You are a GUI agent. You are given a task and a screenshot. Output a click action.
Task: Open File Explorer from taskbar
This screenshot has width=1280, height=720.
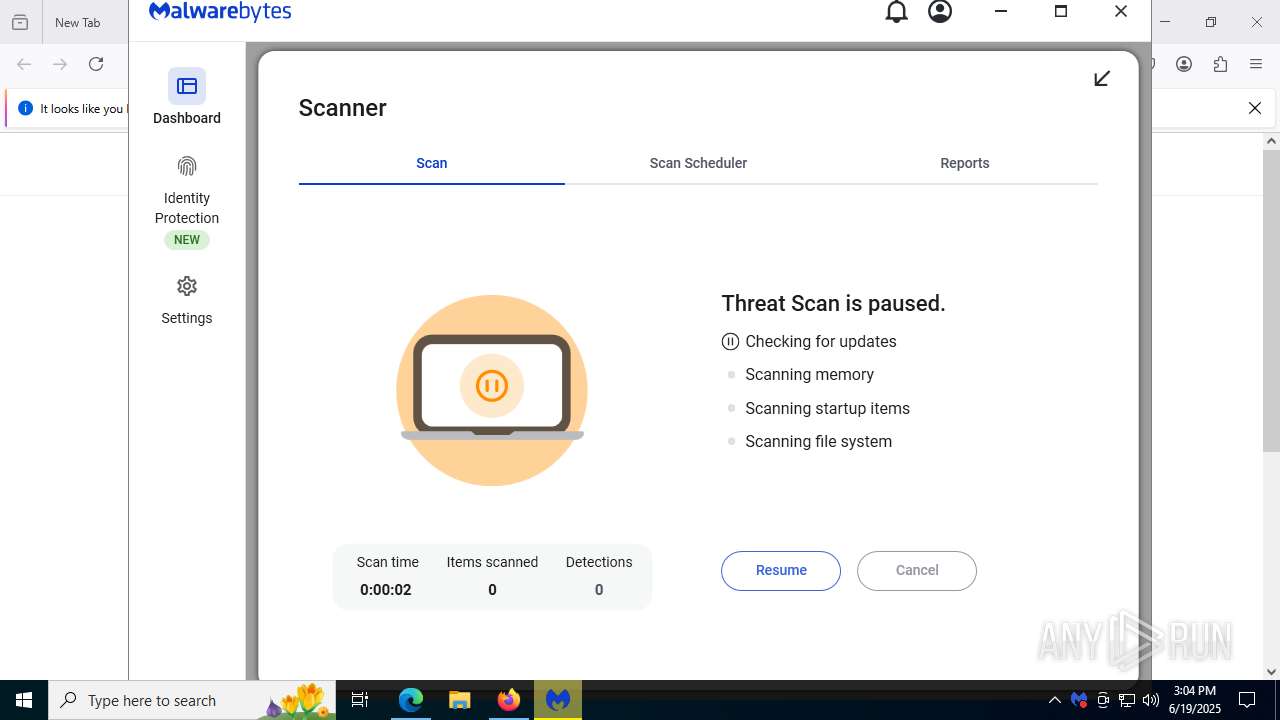[x=460, y=700]
